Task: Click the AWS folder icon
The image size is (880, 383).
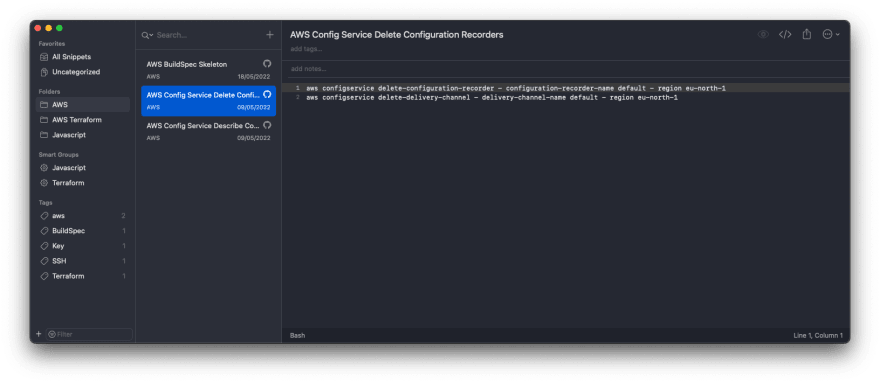Action: point(44,104)
